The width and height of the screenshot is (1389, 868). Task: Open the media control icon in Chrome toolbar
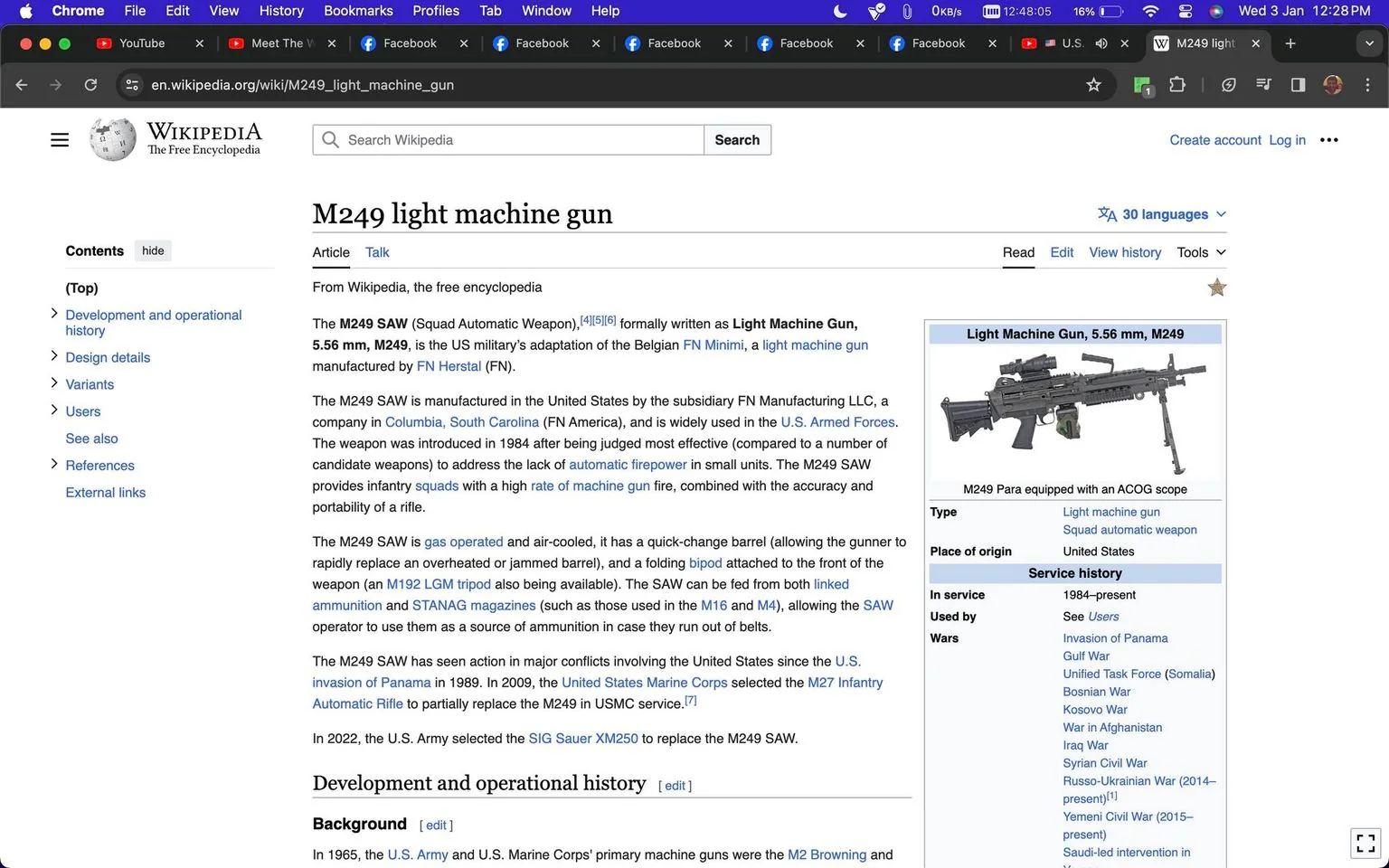pos(1263,85)
